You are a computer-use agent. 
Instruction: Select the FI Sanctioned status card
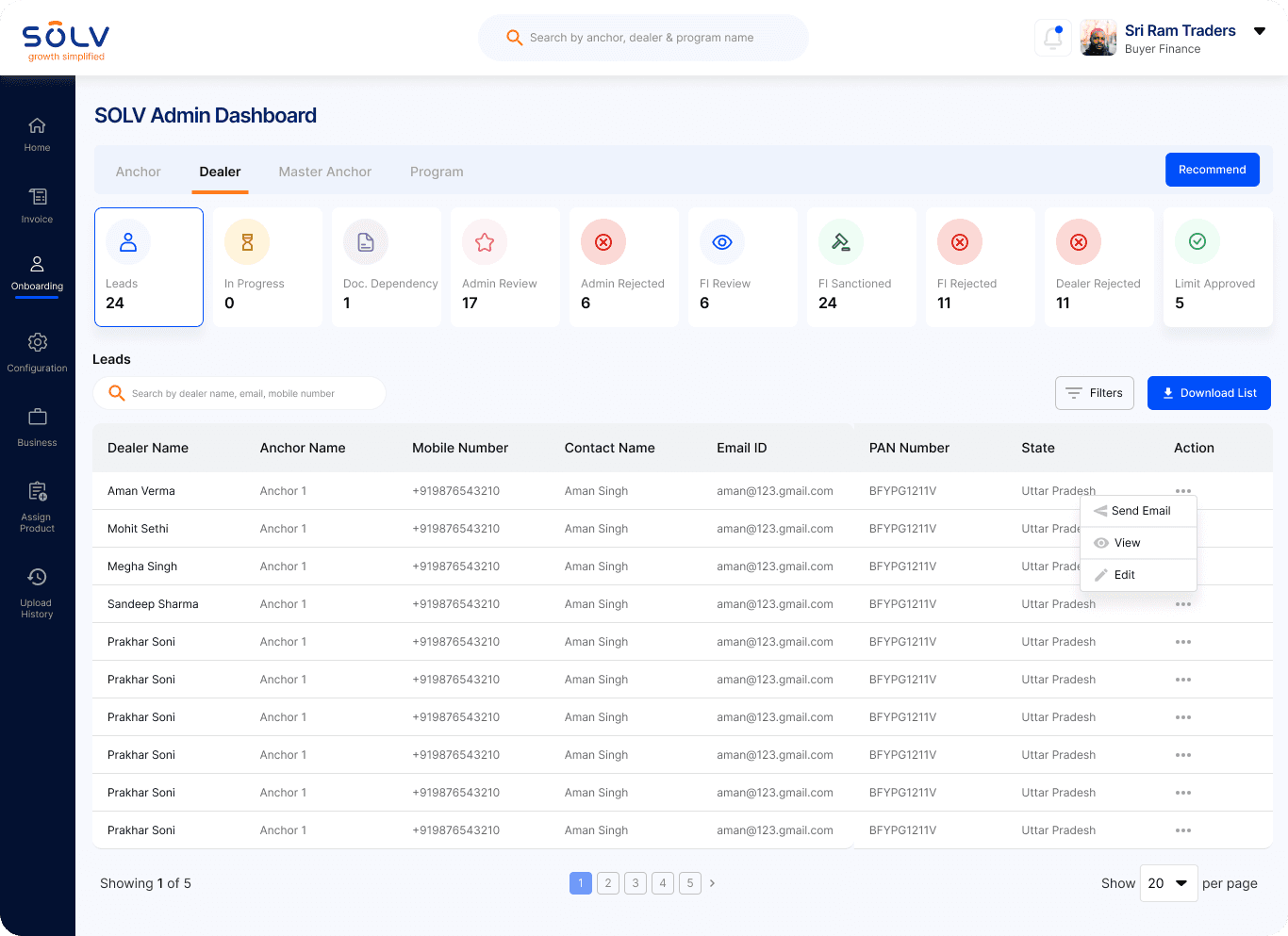pyautogui.click(x=862, y=267)
